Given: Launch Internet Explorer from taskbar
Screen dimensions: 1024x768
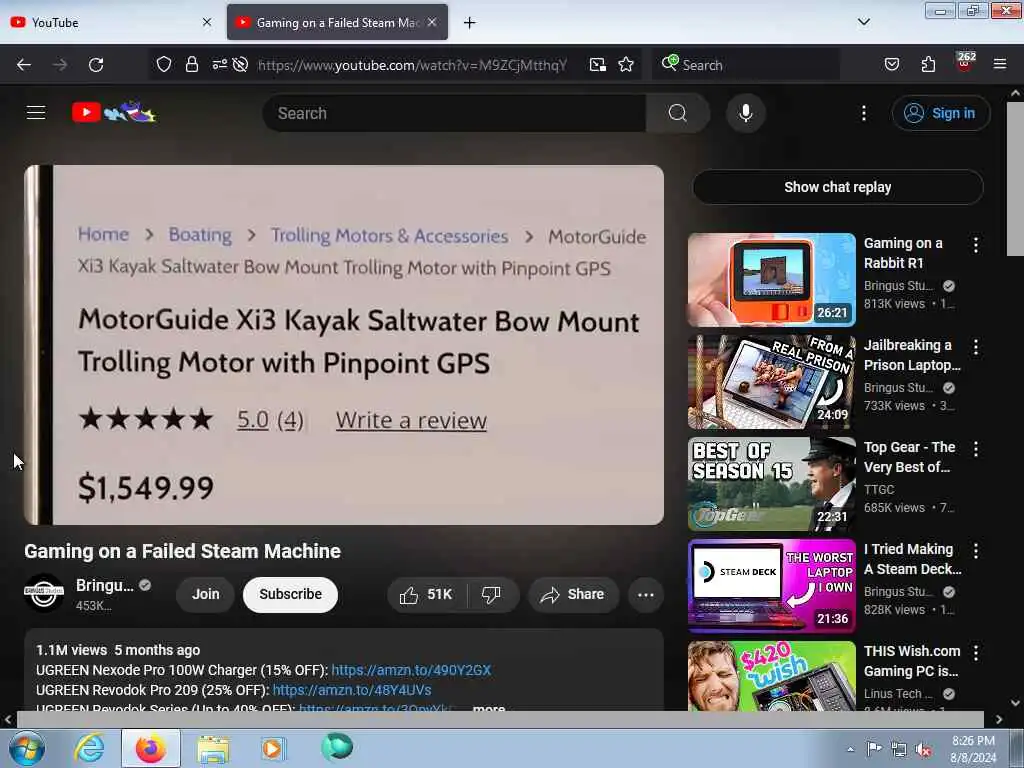Looking at the screenshot, I should (x=89, y=748).
